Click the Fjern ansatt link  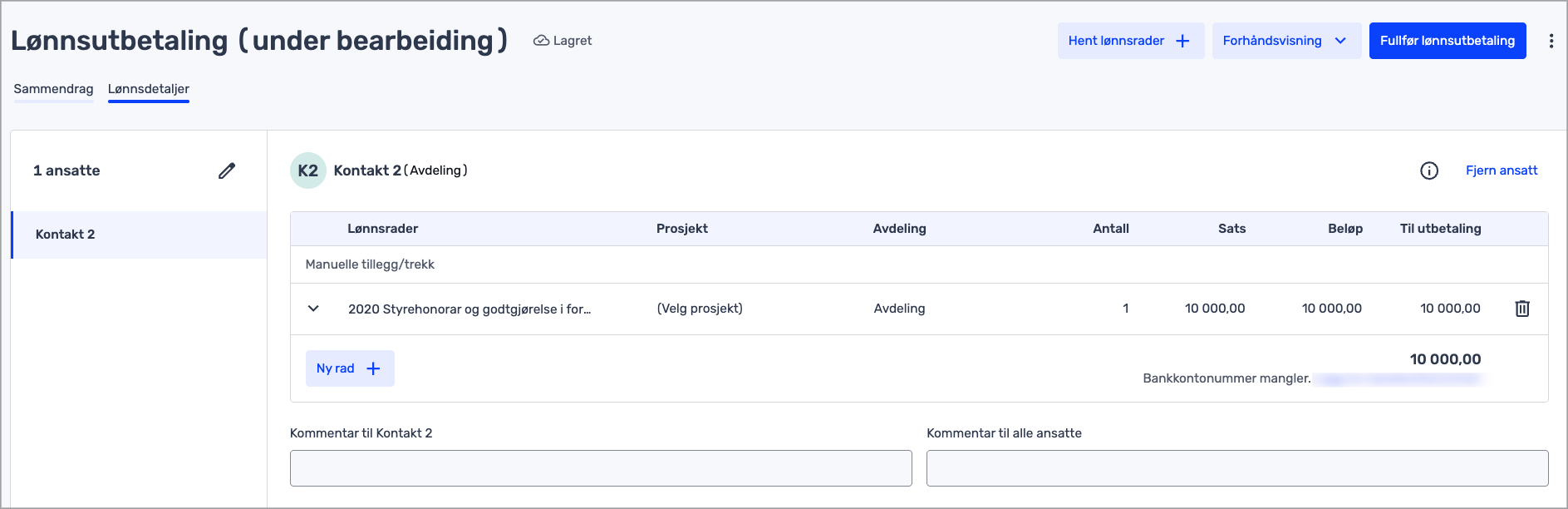click(1501, 170)
